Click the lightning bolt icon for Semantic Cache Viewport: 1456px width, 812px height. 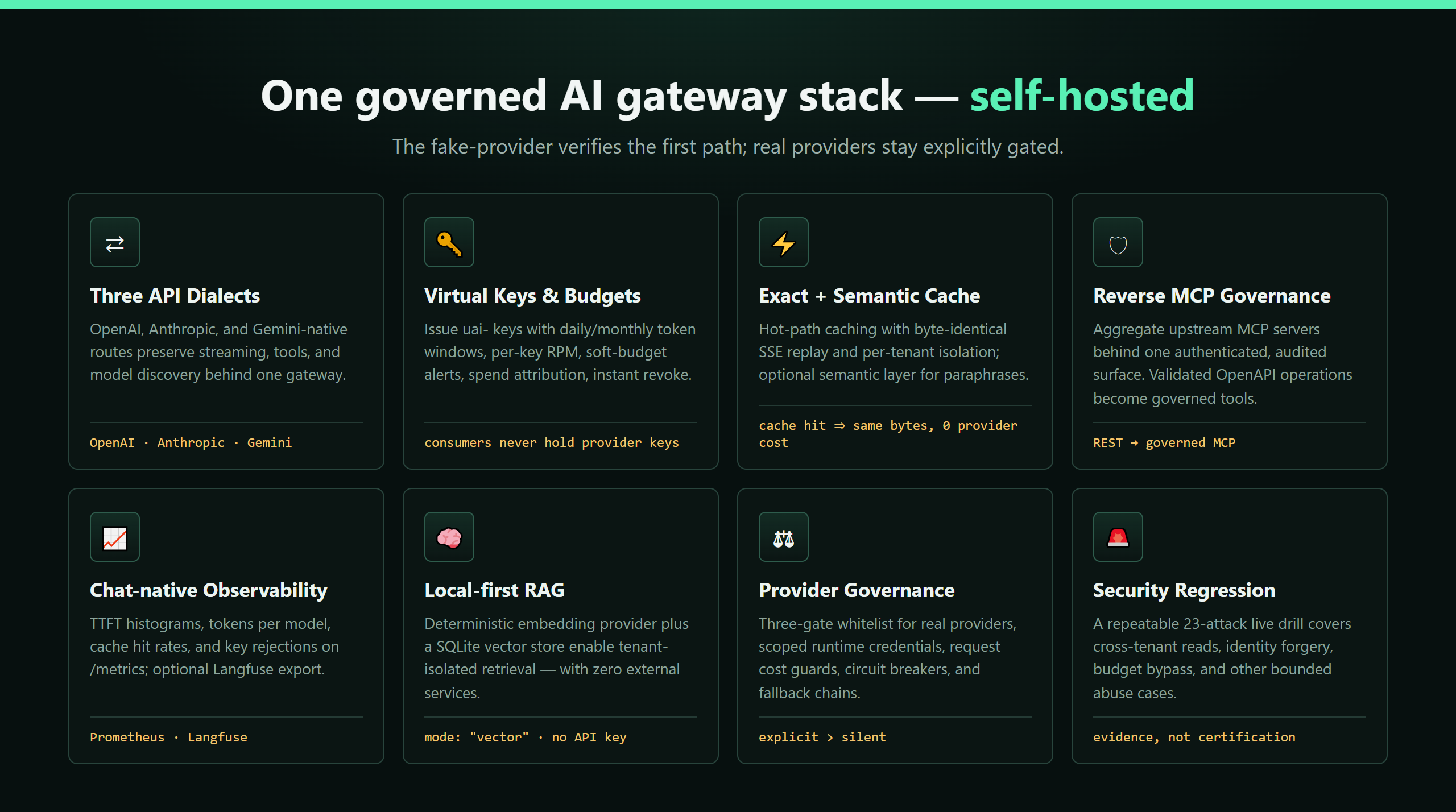click(784, 242)
